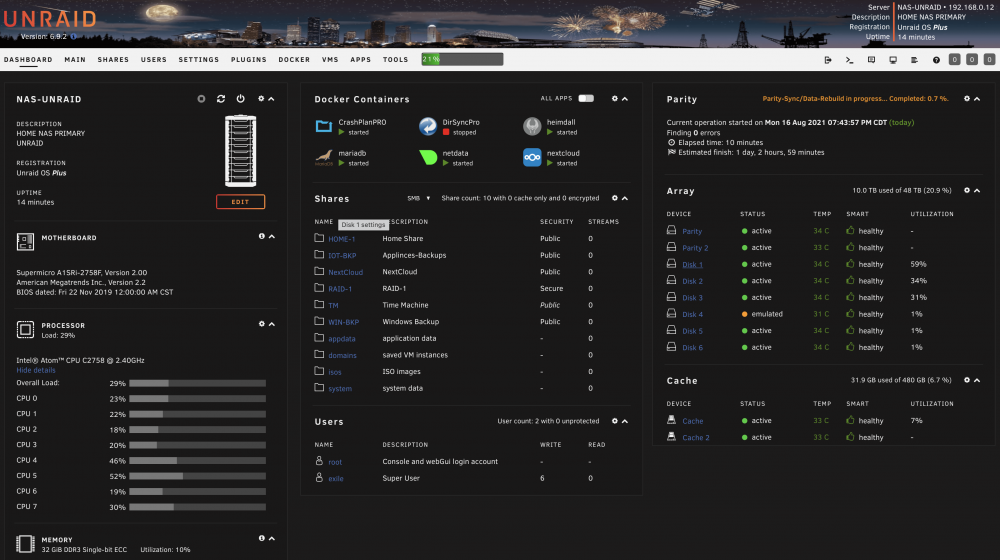Open the appdata share
Viewport: 1000px width, 560px height.
(x=342, y=339)
